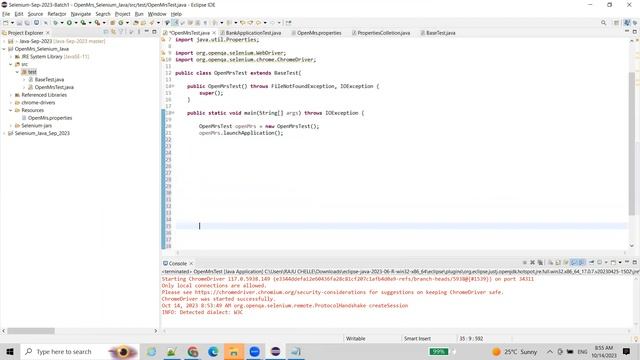Open dropdown arrow next to New icon

12,23
